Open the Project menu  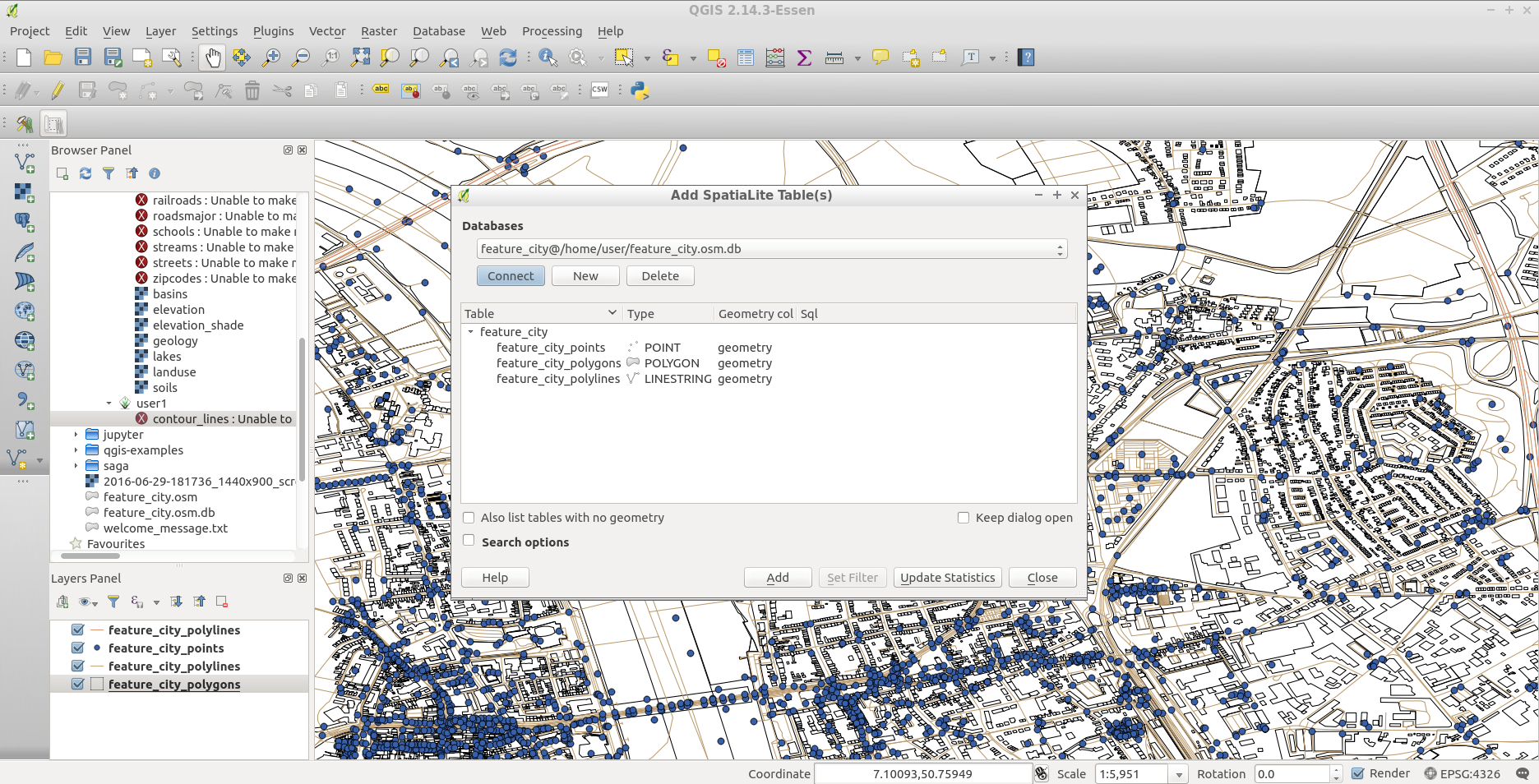30,31
